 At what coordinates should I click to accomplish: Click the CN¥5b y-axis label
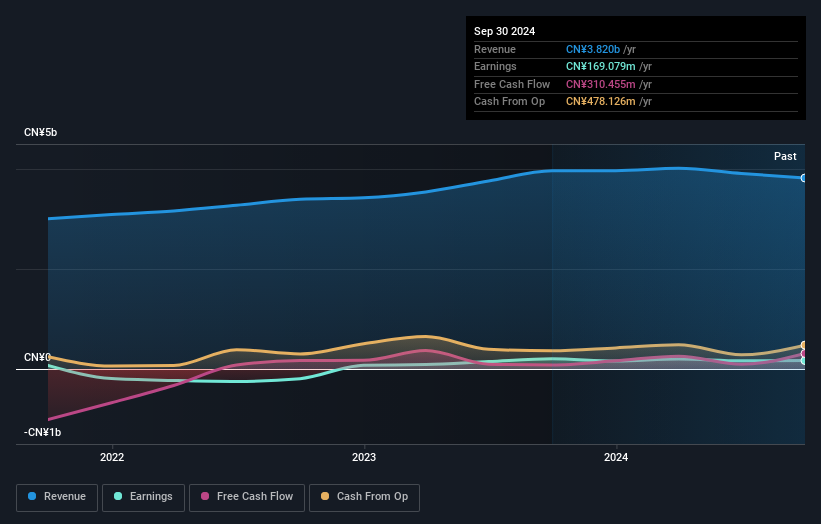[x=40, y=132]
